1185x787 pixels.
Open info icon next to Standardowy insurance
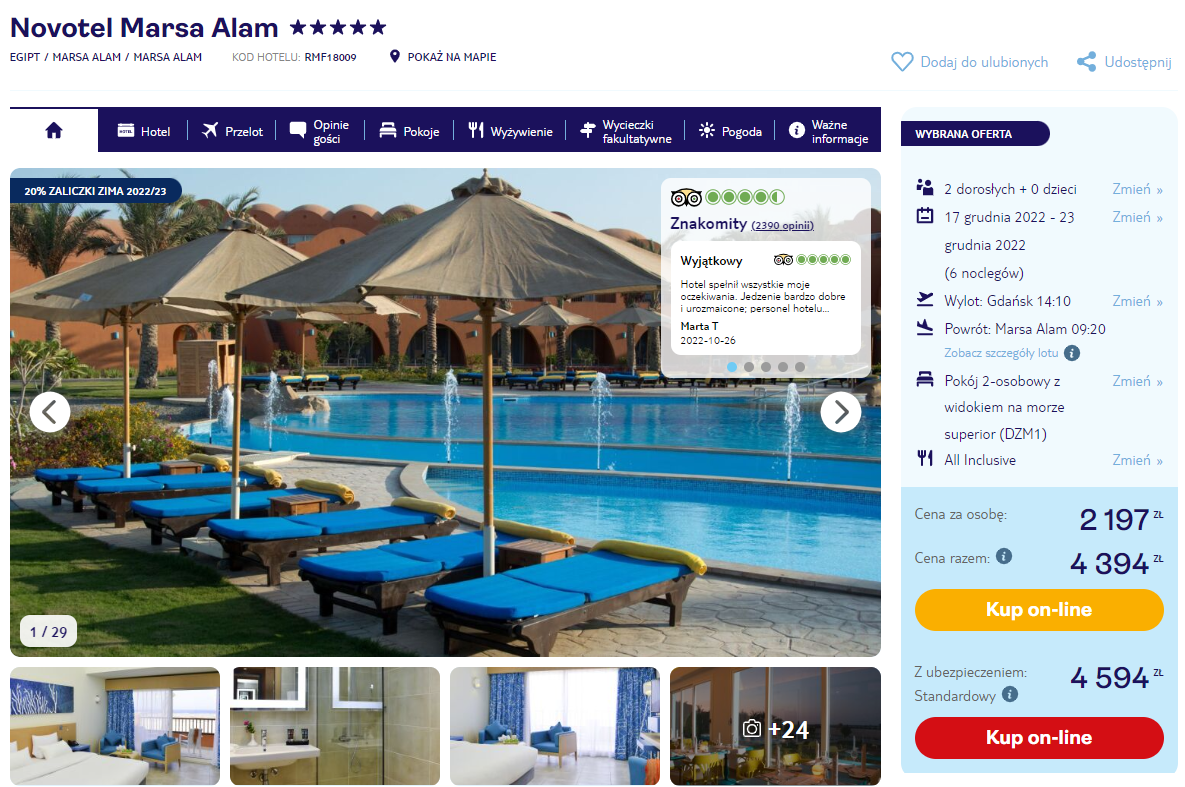(1010, 694)
